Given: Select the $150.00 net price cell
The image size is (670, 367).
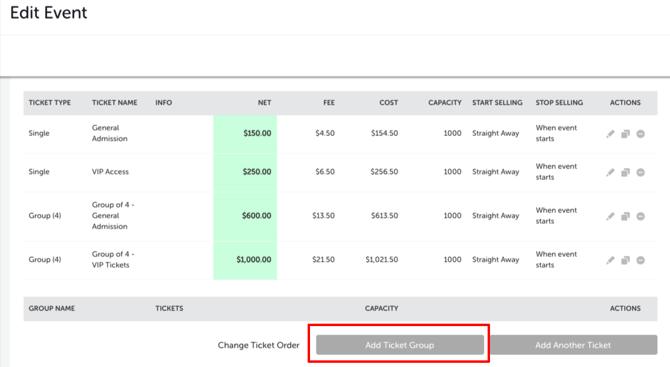Looking at the screenshot, I should click(245, 134).
